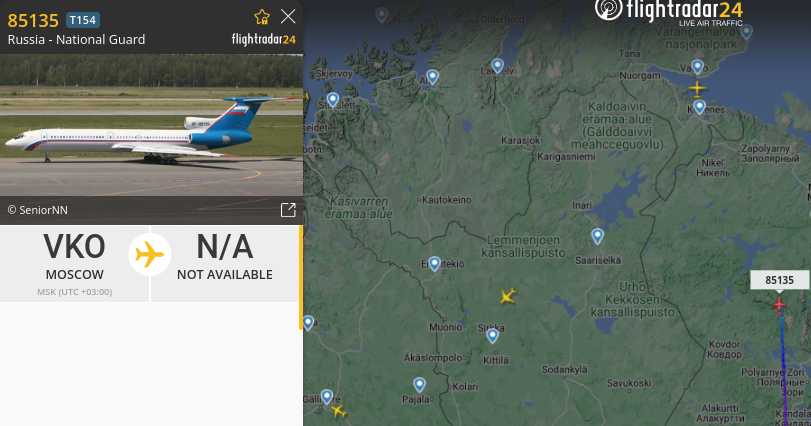Click the Lakselv airport pin marker

[498, 66]
